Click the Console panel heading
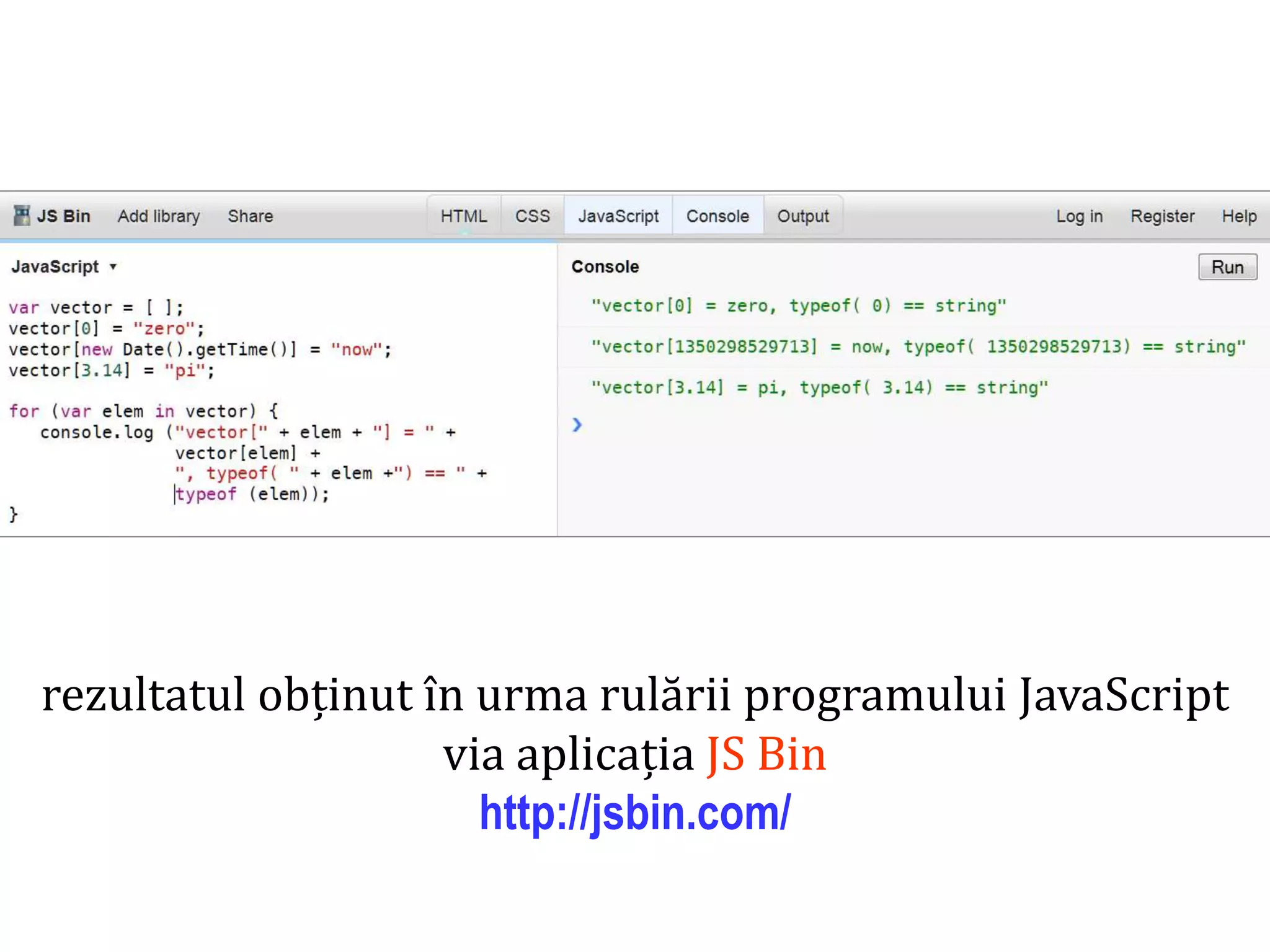This screenshot has width=1270, height=952. click(x=605, y=267)
